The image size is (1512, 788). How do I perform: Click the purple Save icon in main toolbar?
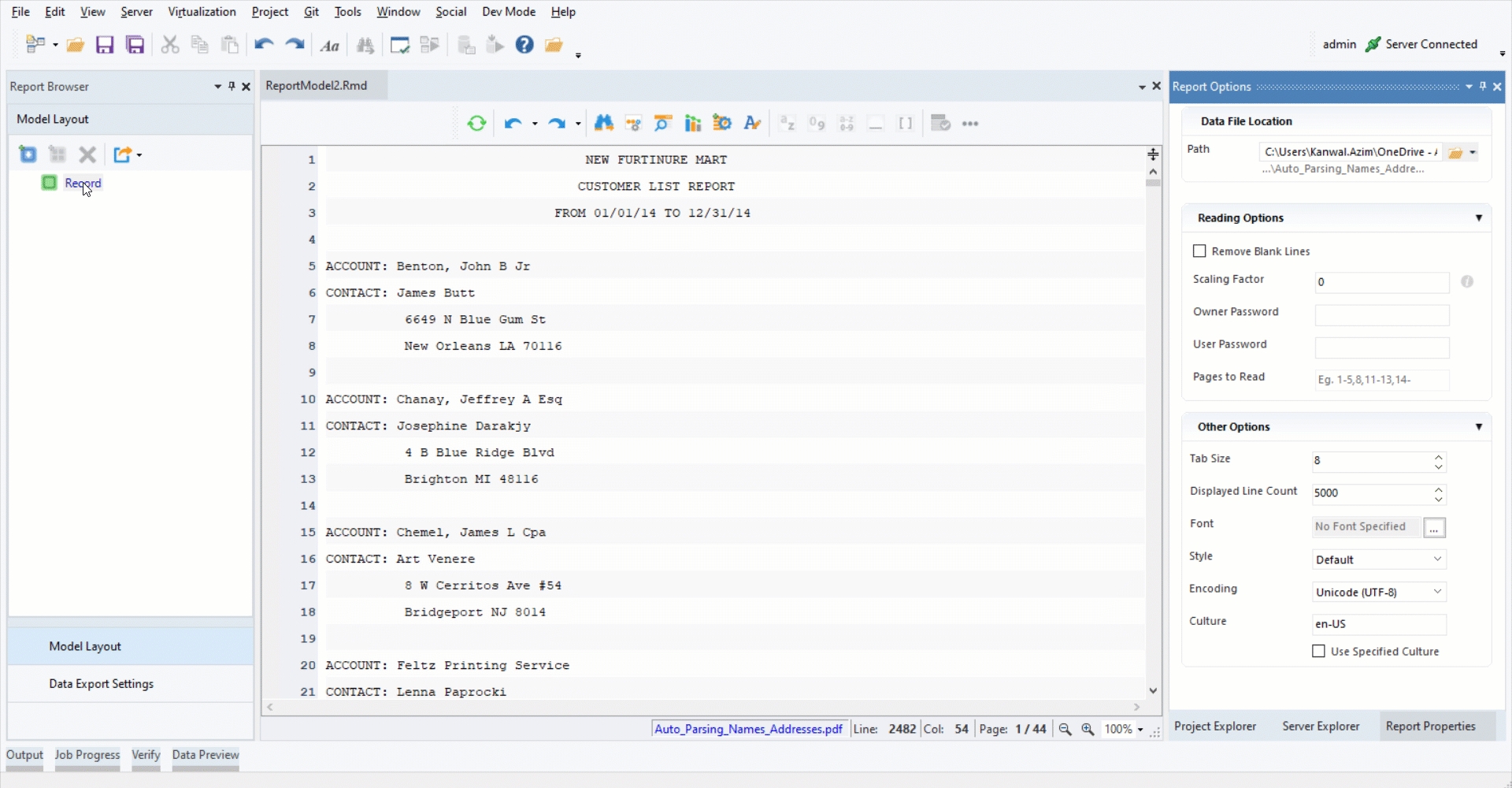(x=105, y=45)
